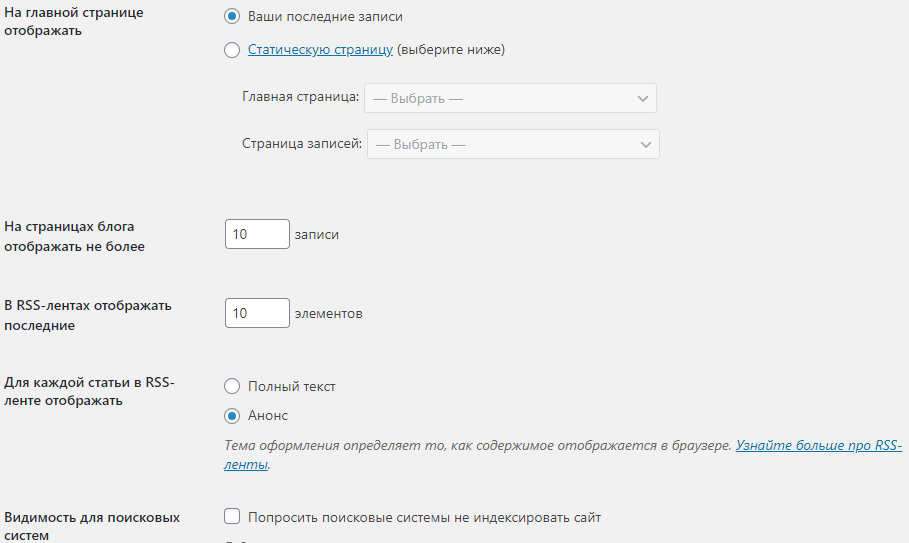Image resolution: width=909 pixels, height=543 pixels.
Task: Focus the blog pages "записи" number field
Action: tap(257, 234)
